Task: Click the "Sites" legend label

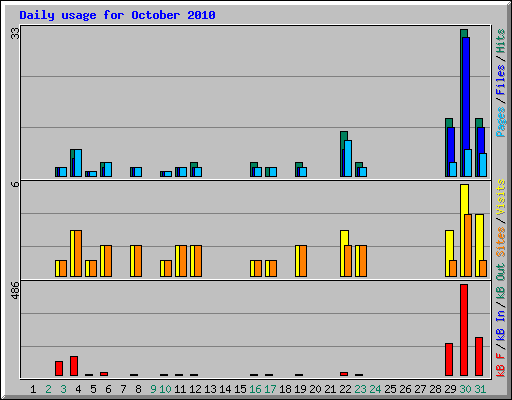Action: pos(501,242)
